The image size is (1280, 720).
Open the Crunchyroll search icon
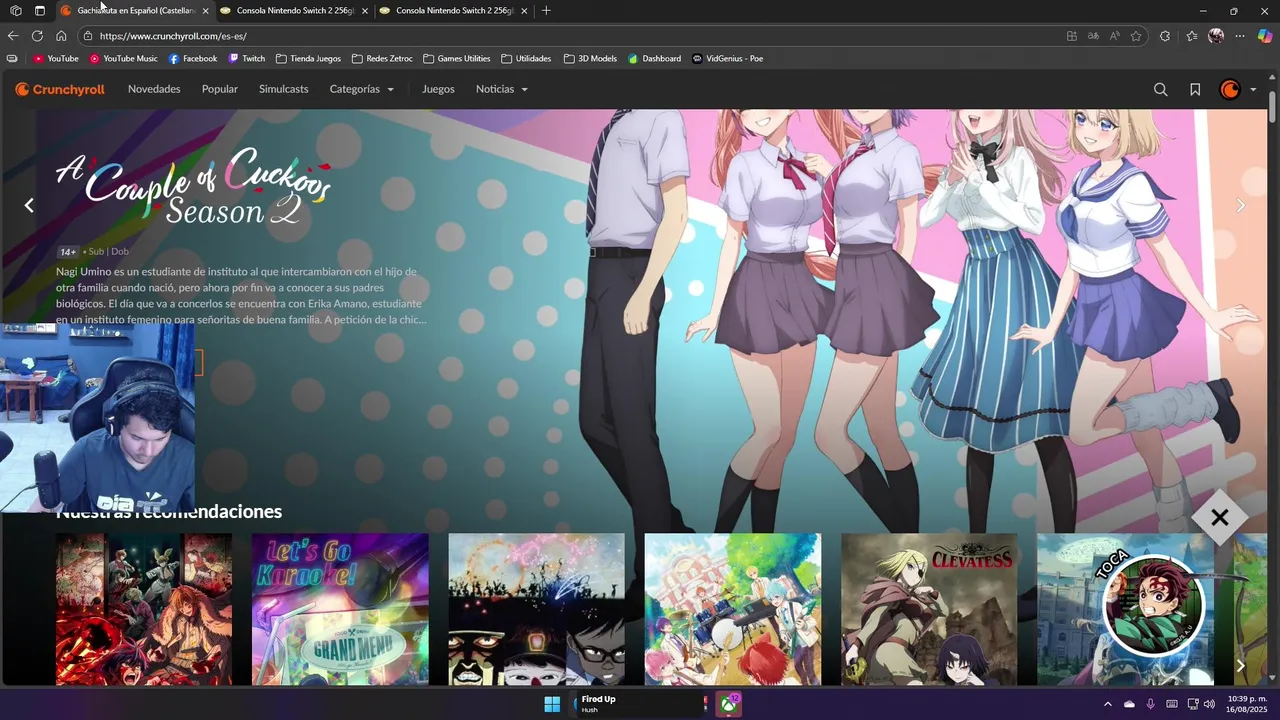1160,89
